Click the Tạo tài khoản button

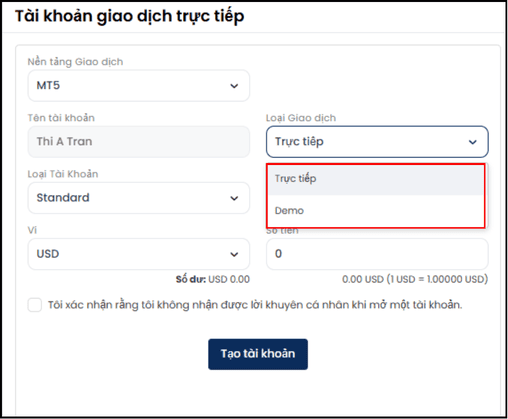click(x=258, y=354)
